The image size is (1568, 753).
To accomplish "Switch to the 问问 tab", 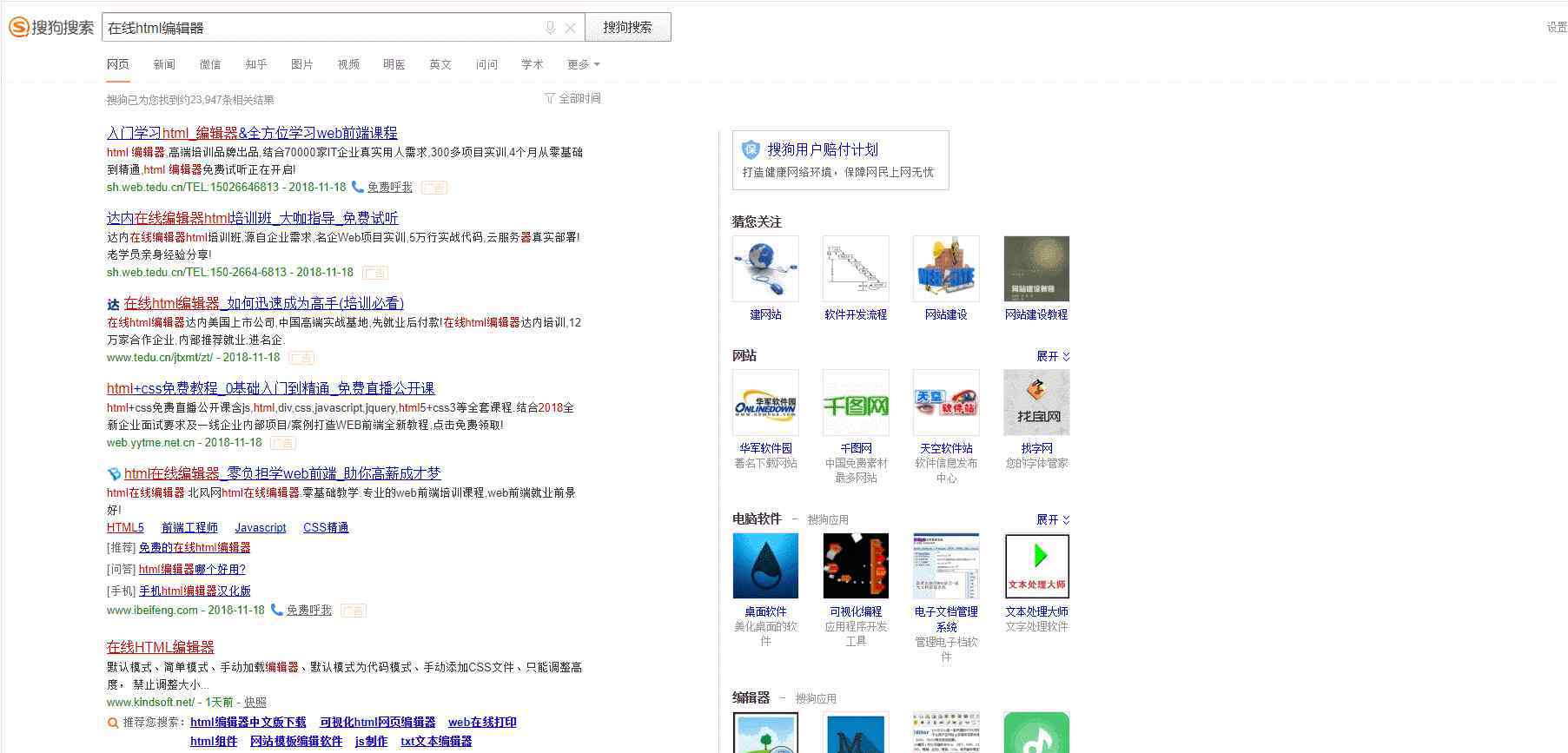I will [486, 64].
